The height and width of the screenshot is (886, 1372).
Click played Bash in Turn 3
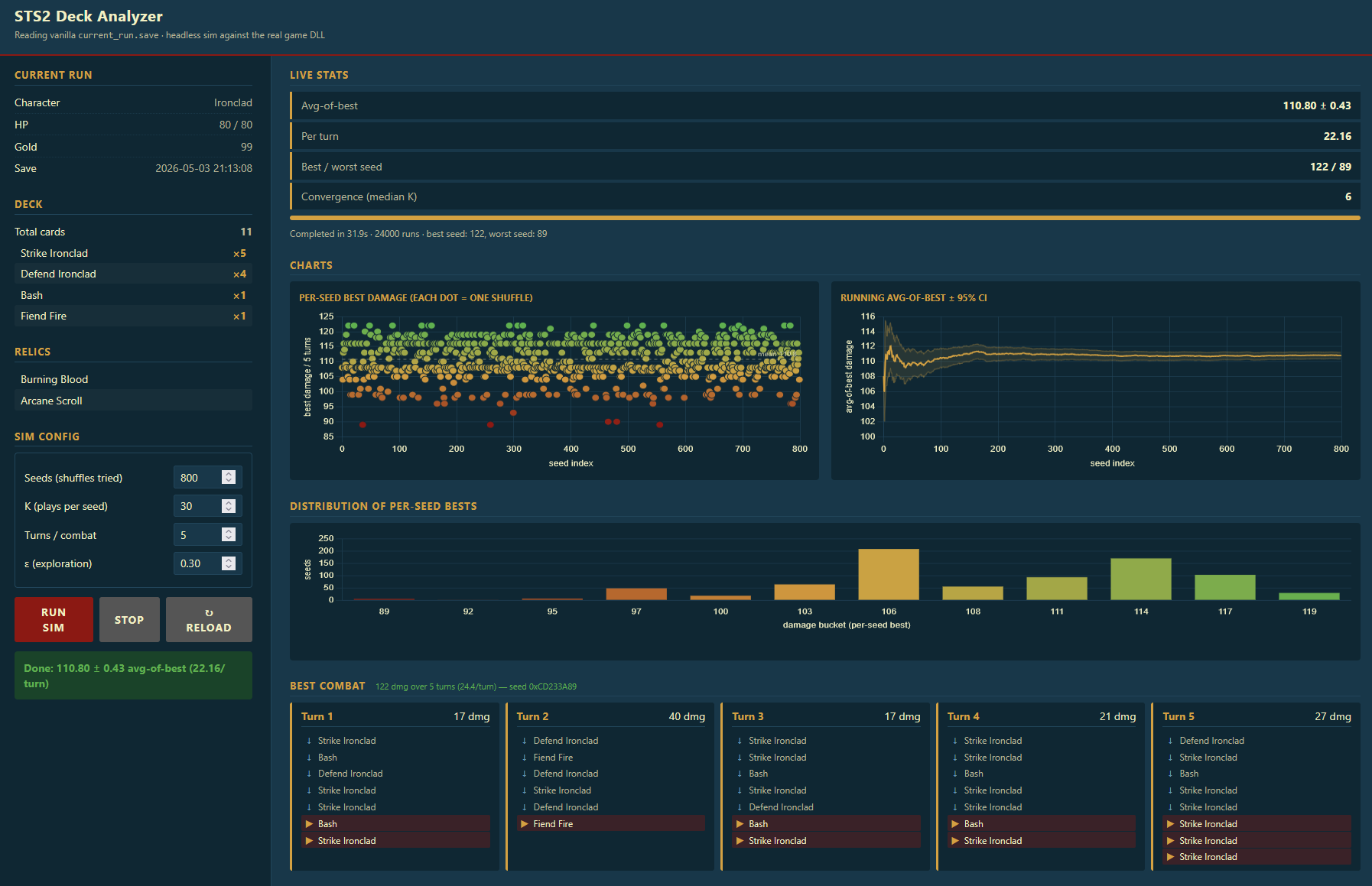[826, 823]
